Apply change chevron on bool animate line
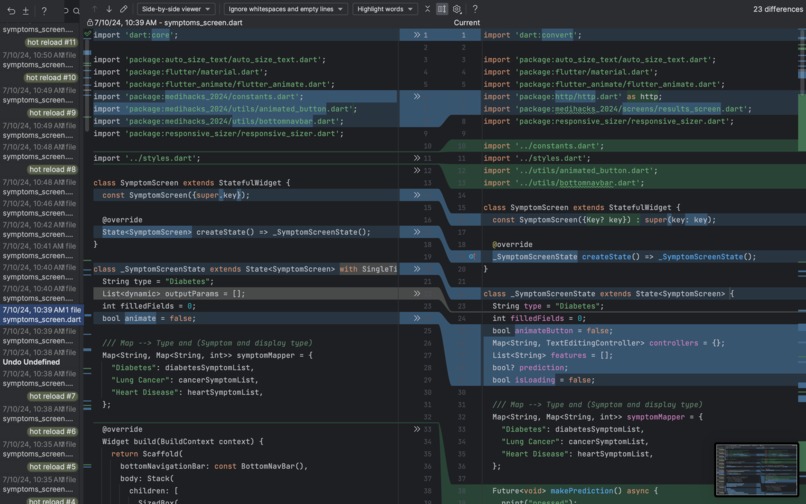The height and width of the screenshot is (504, 806). tap(417, 318)
